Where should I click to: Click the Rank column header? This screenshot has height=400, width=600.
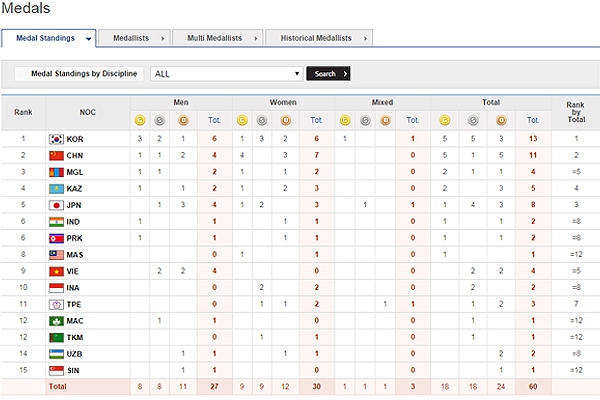pos(23,112)
